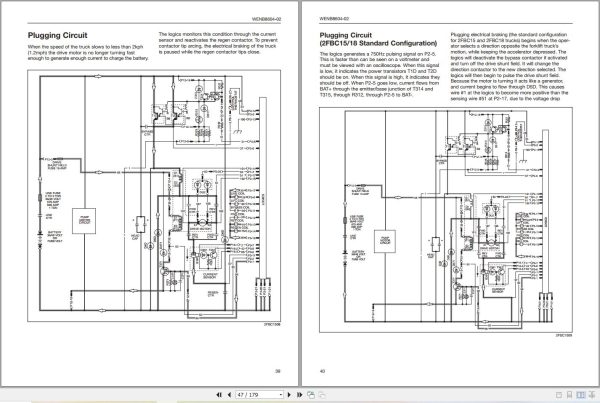Click the CURRENT SENSOR label in left diagram
Viewport: 600px width, 403px height.
click(210, 276)
